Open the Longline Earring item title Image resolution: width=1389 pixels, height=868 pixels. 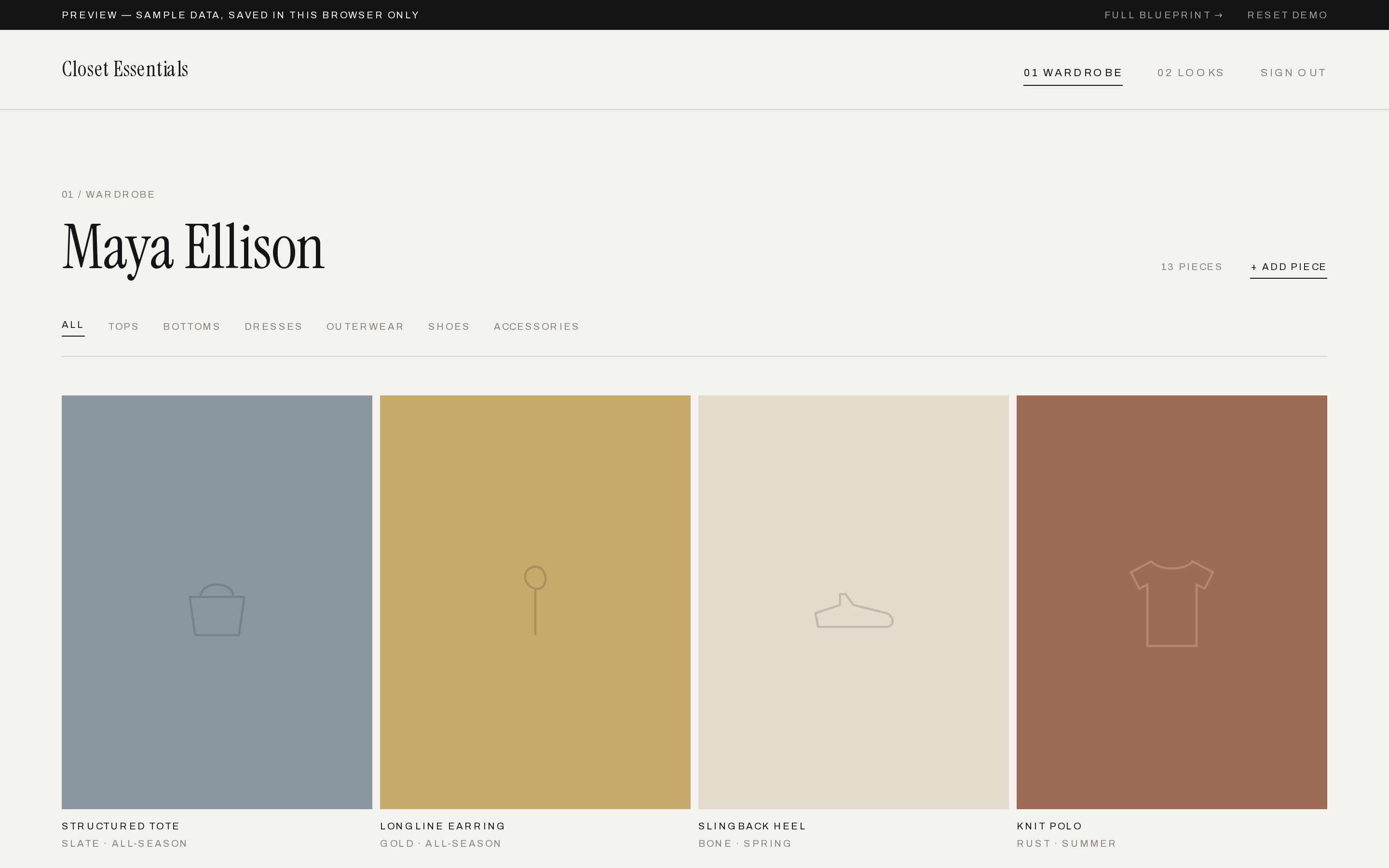443,826
